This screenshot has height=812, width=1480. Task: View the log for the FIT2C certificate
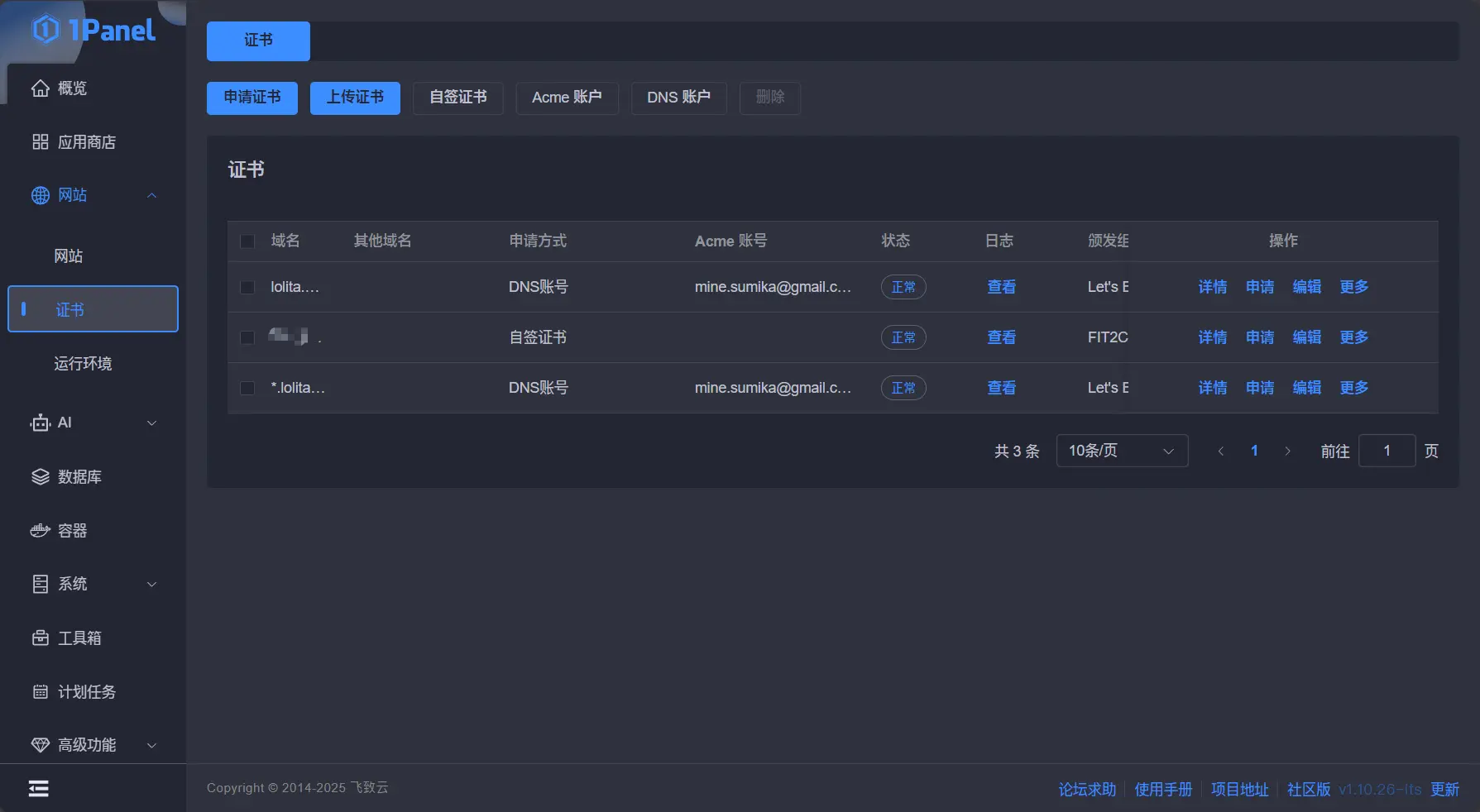pos(1001,337)
